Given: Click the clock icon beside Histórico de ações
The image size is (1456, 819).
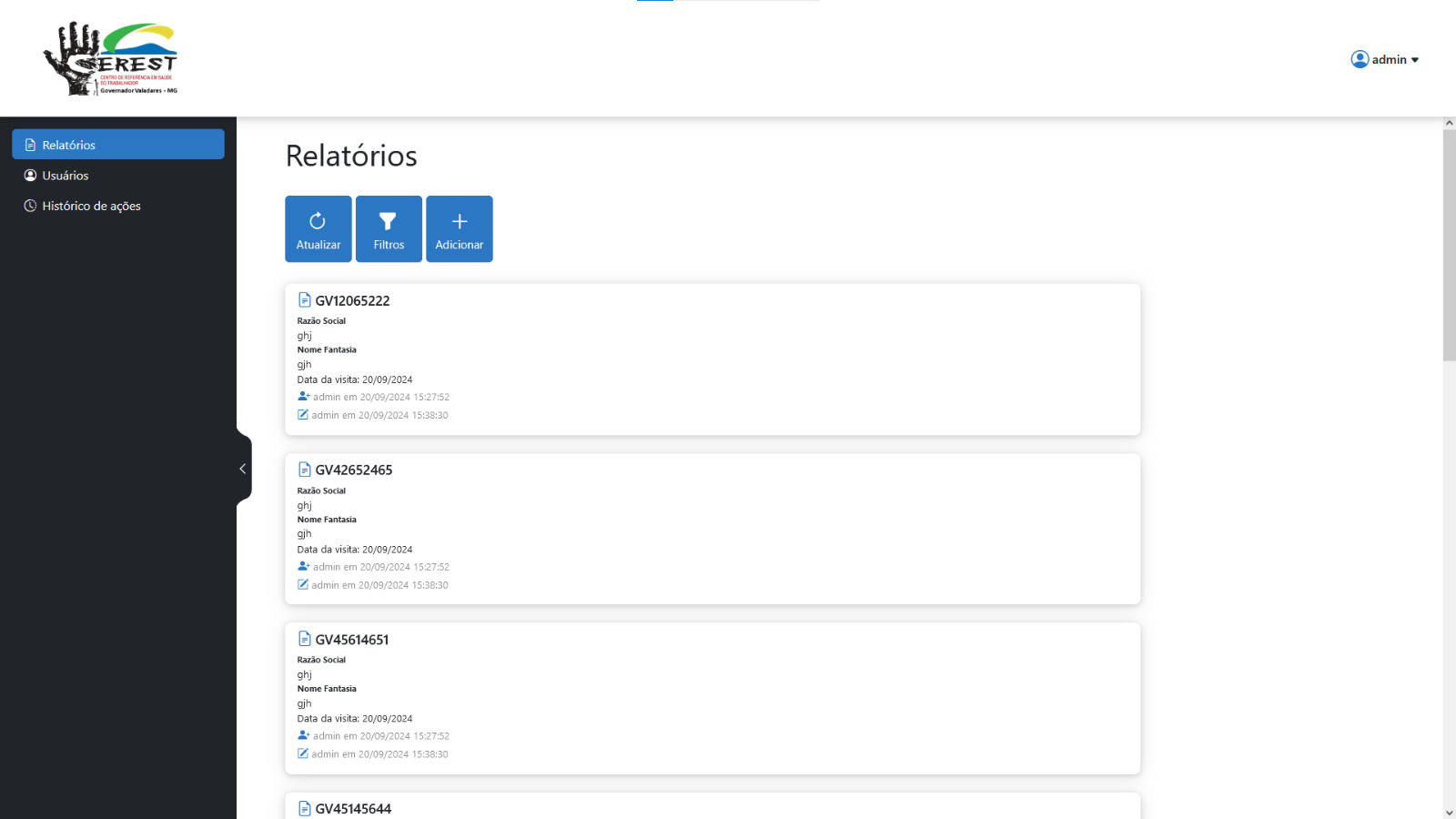Looking at the screenshot, I should 30,206.
